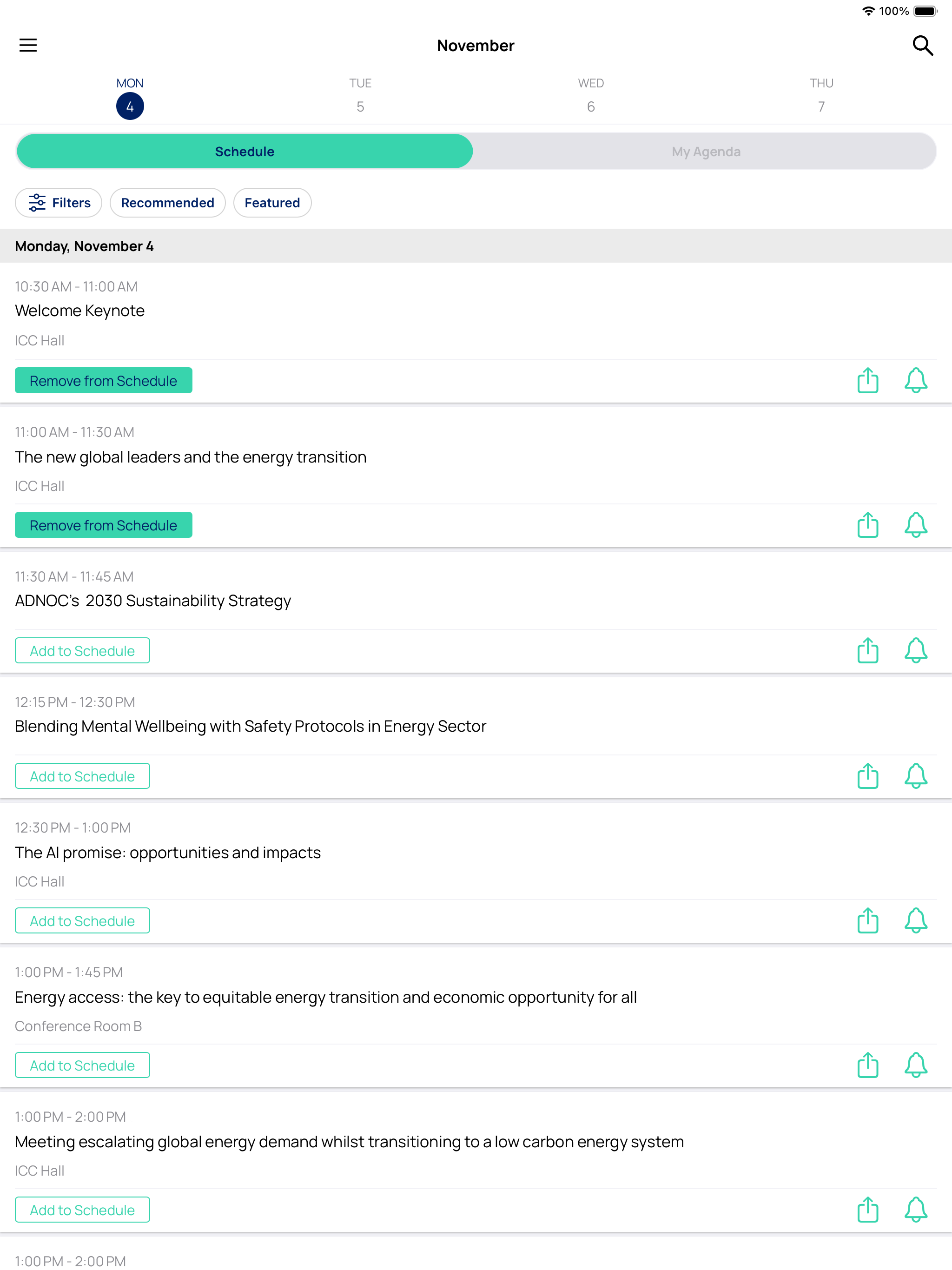Share the Welcome Keynote session

867,381
